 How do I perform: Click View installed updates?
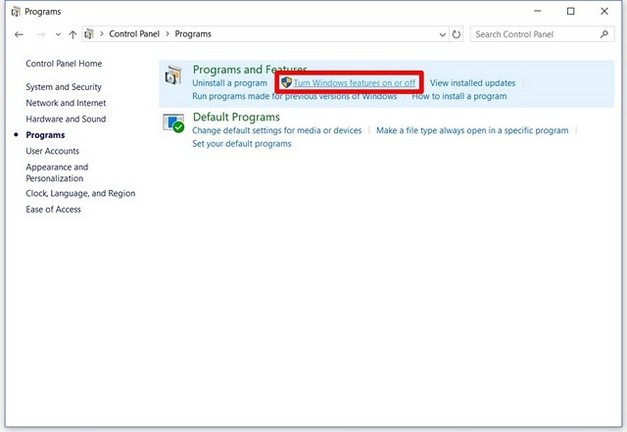473,83
